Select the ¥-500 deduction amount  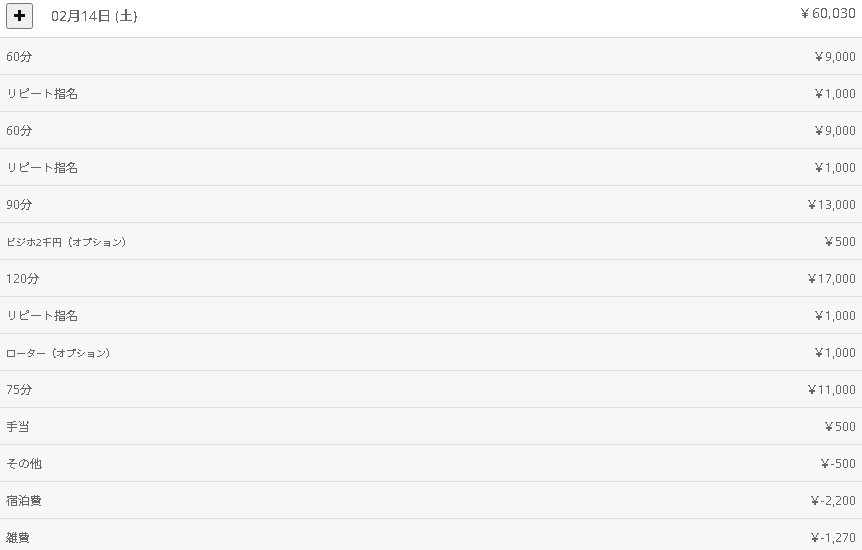pos(837,464)
